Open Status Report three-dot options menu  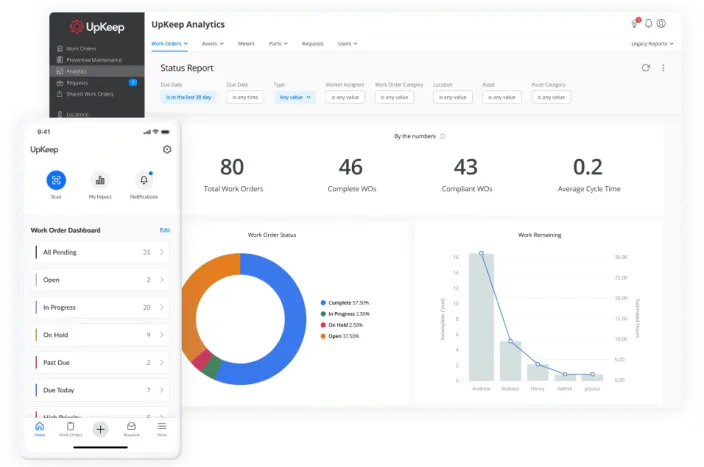click(x=663, y=68)
